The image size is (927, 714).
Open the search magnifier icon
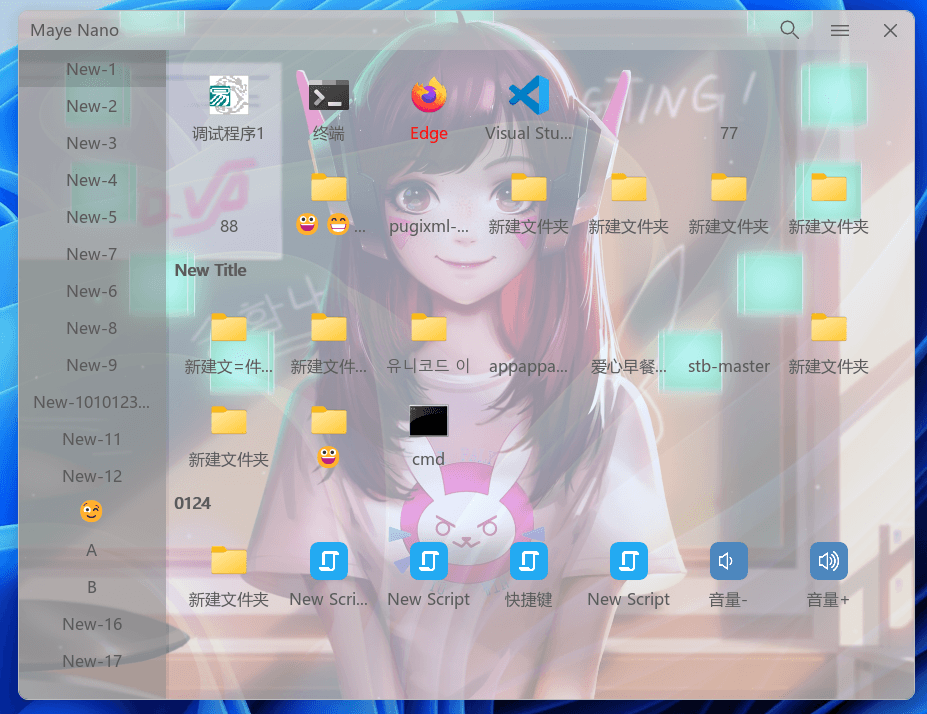(789, 30)
